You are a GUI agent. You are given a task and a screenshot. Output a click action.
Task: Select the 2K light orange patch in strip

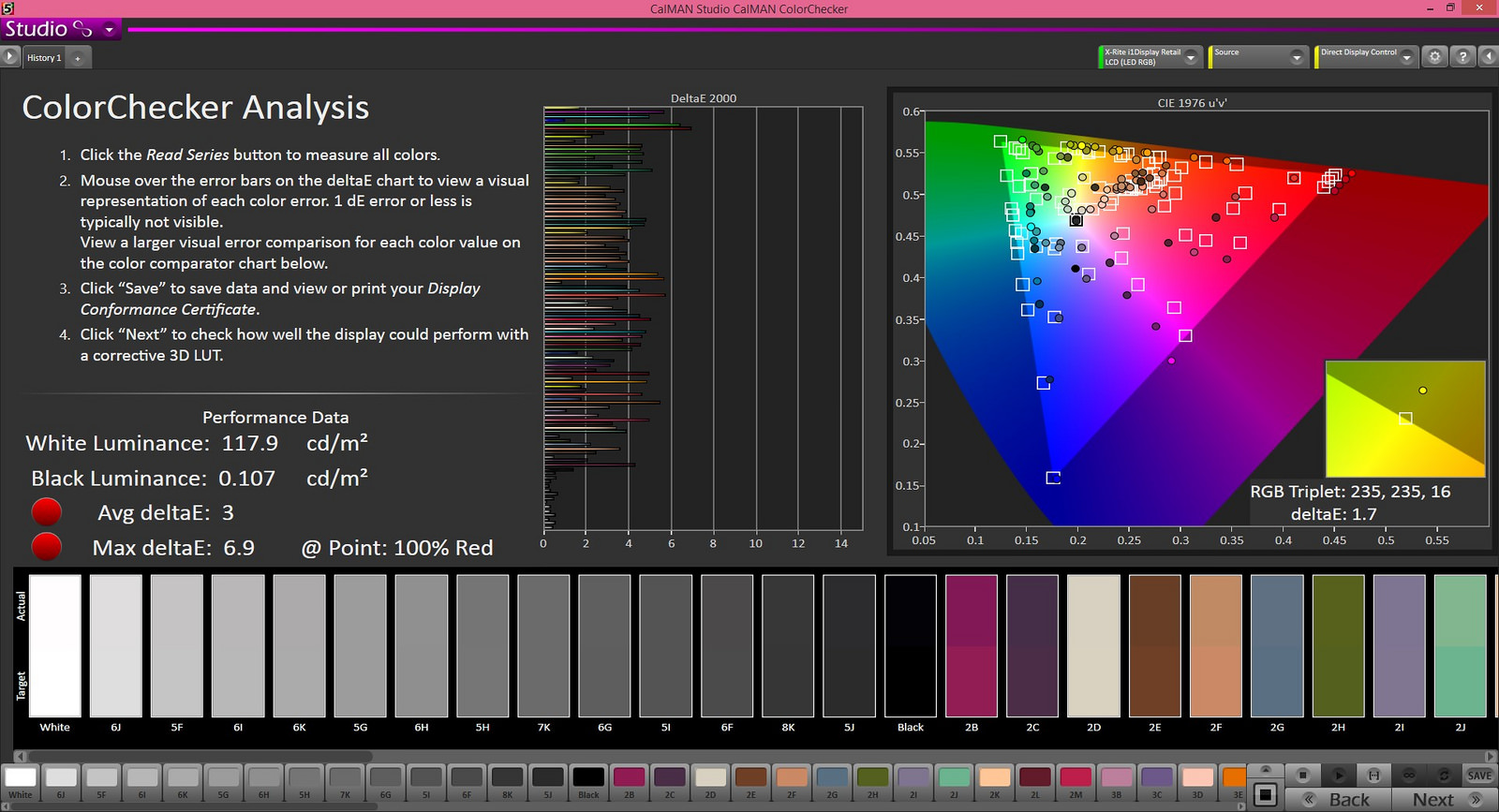click(x=994, y=782)
